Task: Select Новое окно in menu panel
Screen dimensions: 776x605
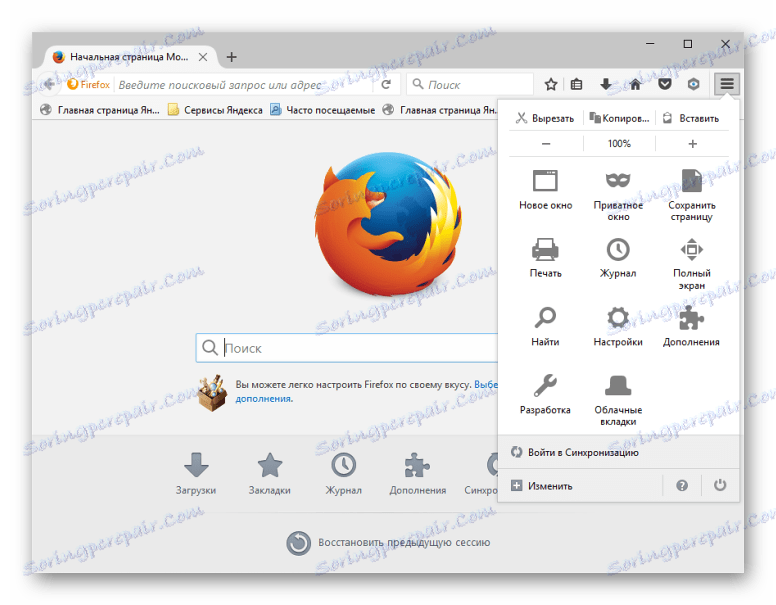Action: click(545, 190)
